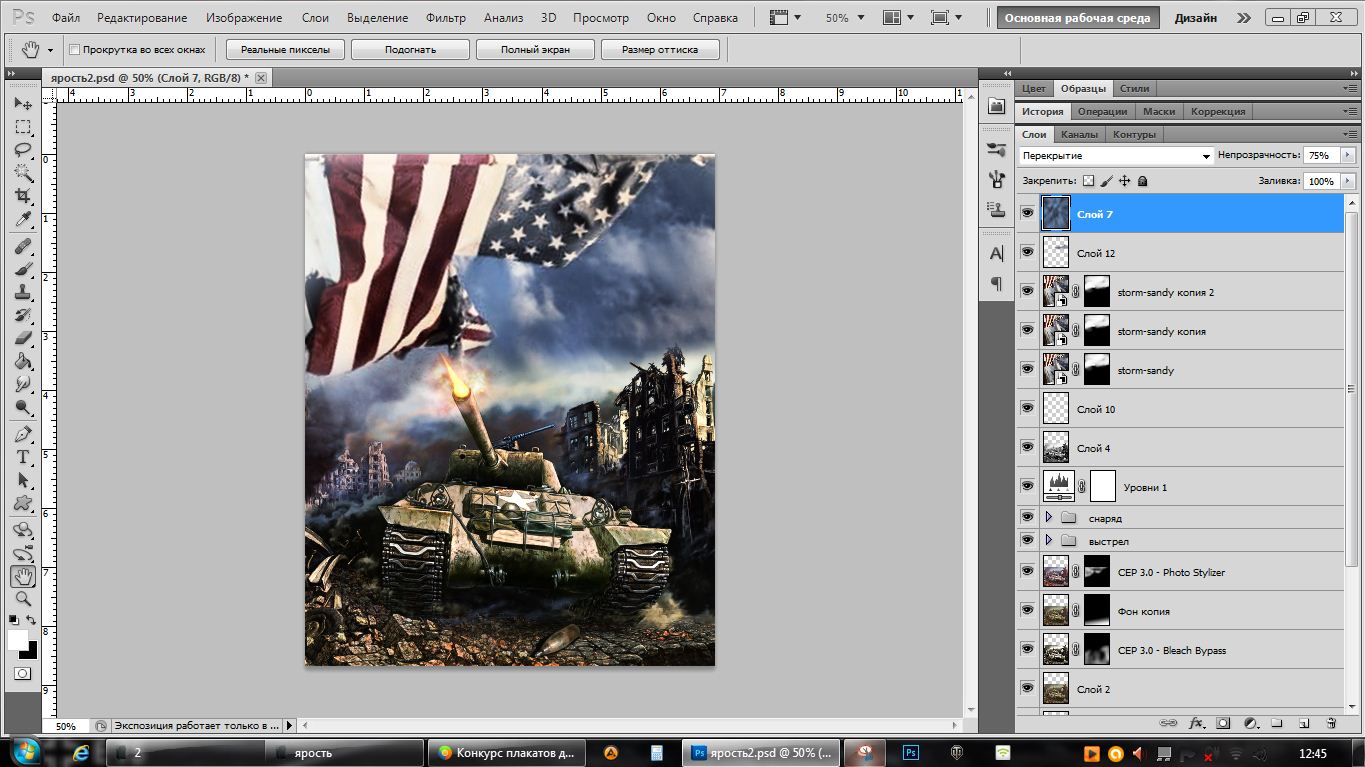This screenshot has width=1365, height=767.
Task: Open the Layers panel options menu
Action: (1350, 134)
